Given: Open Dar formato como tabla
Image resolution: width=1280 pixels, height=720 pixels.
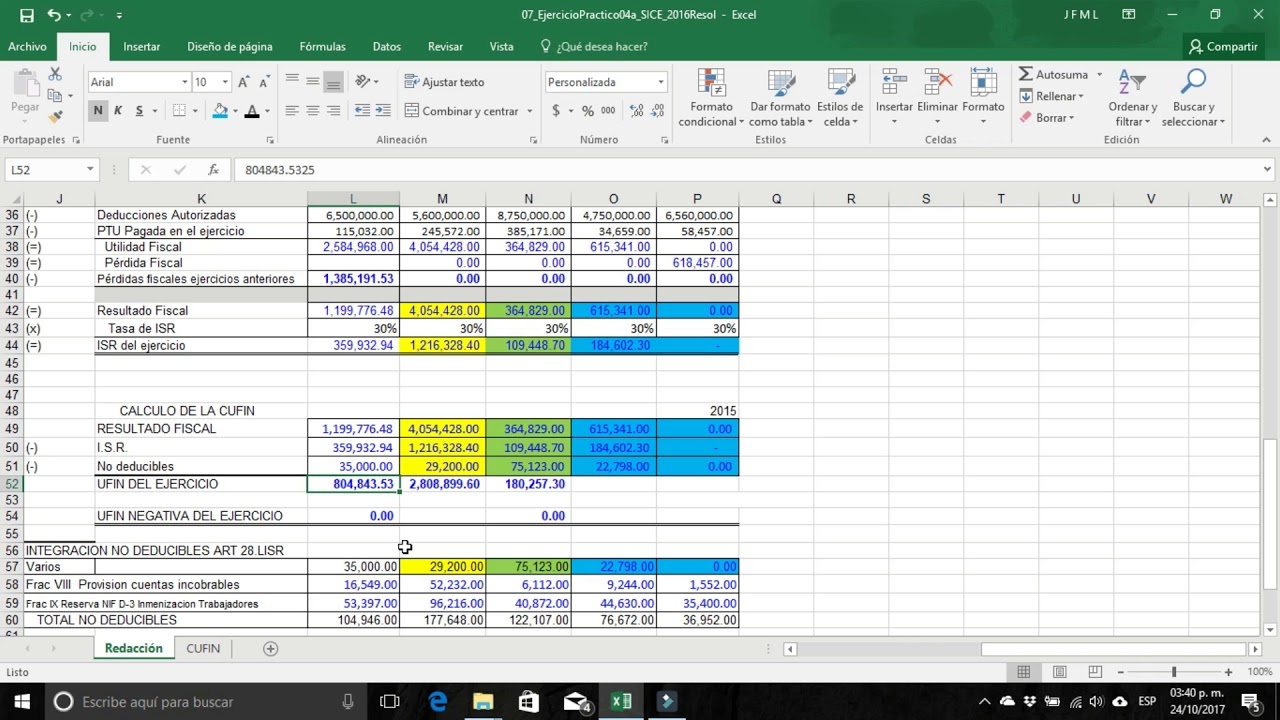Looking at the screenshot, I should click(x=780, y=98).
